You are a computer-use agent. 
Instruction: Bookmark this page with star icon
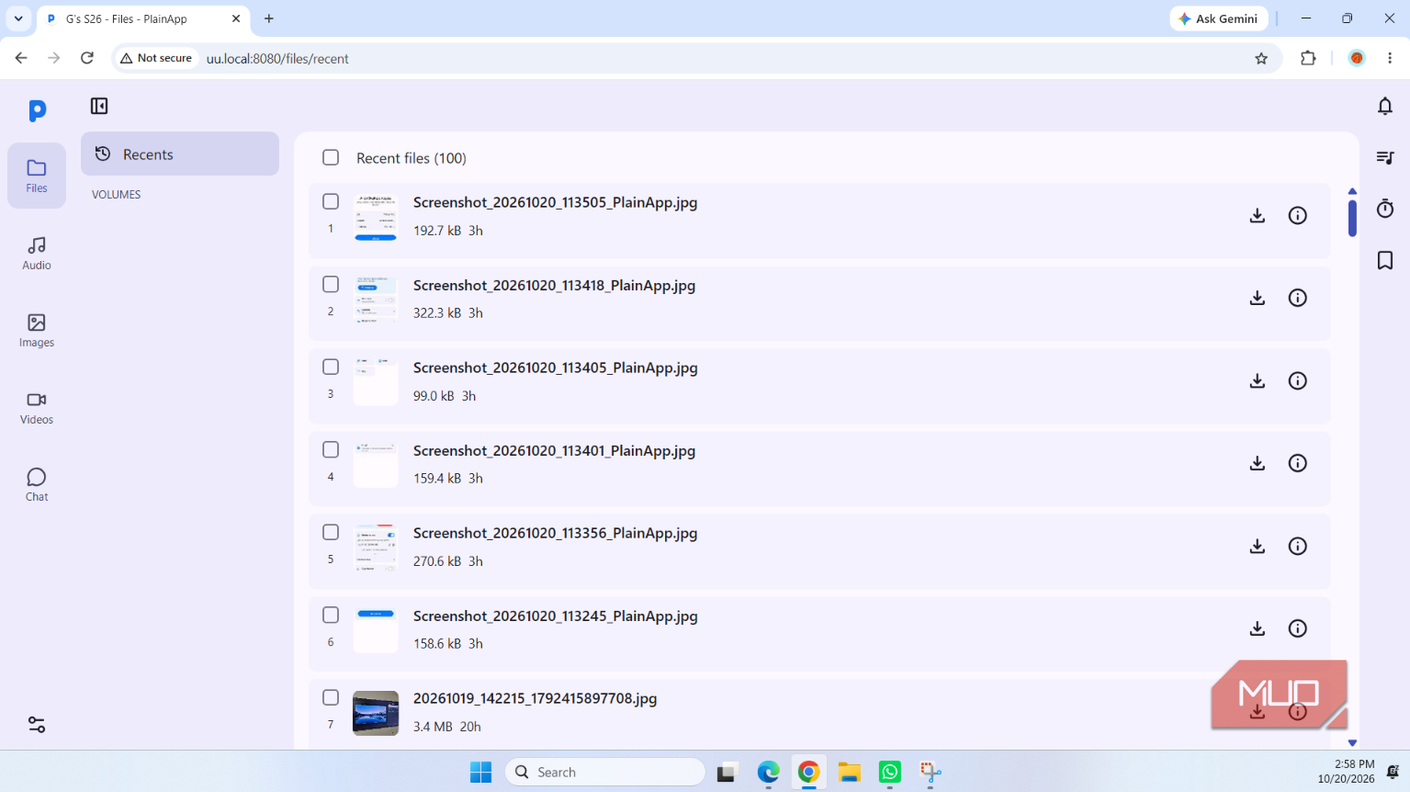1261,59
